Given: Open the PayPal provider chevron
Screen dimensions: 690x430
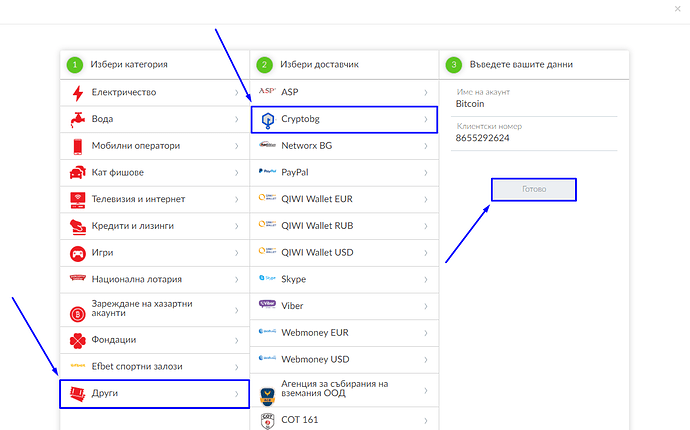Looking at the screenshot, I should point(426,173).
